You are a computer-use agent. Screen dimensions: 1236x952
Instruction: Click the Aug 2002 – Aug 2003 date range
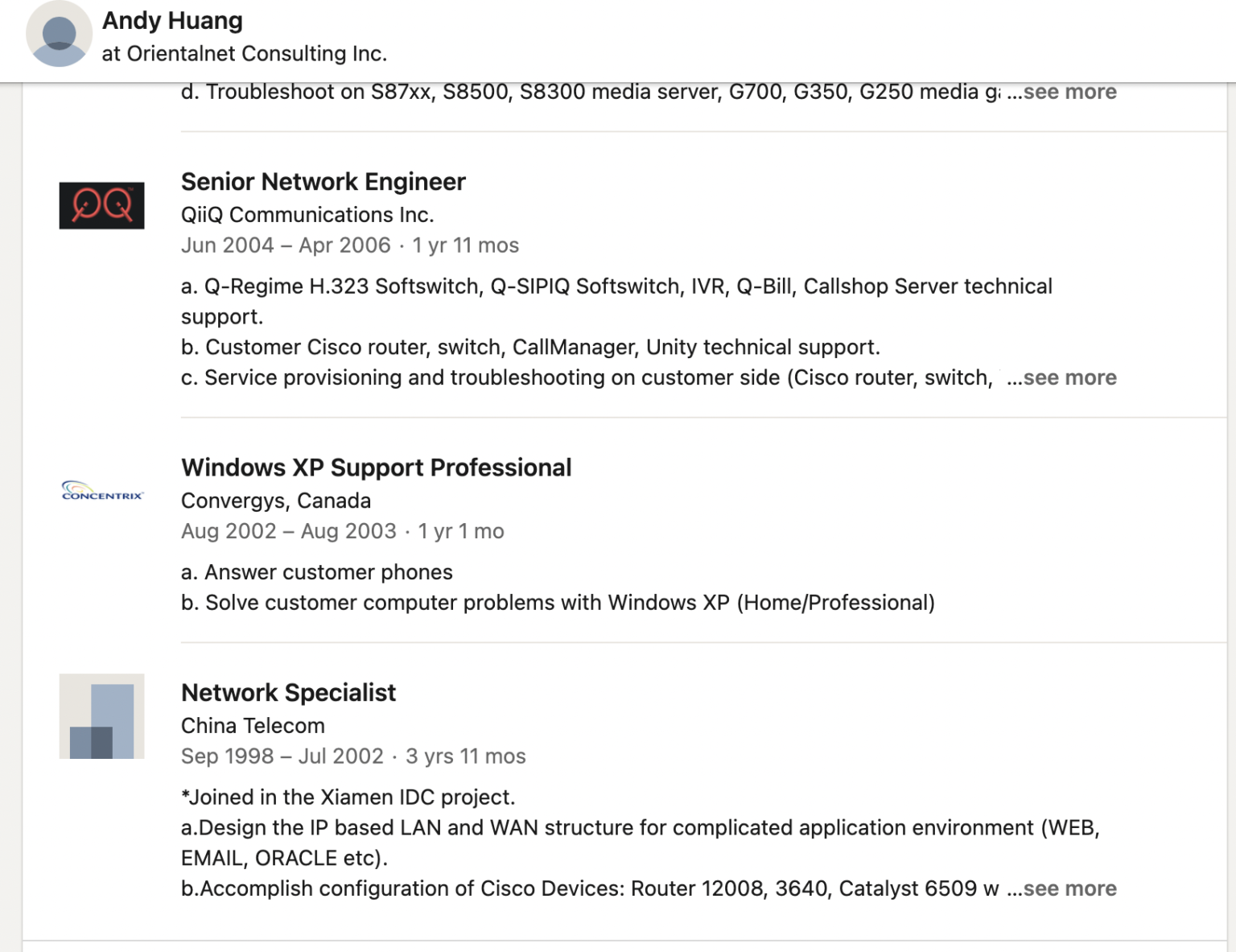[x=288, y=531]
